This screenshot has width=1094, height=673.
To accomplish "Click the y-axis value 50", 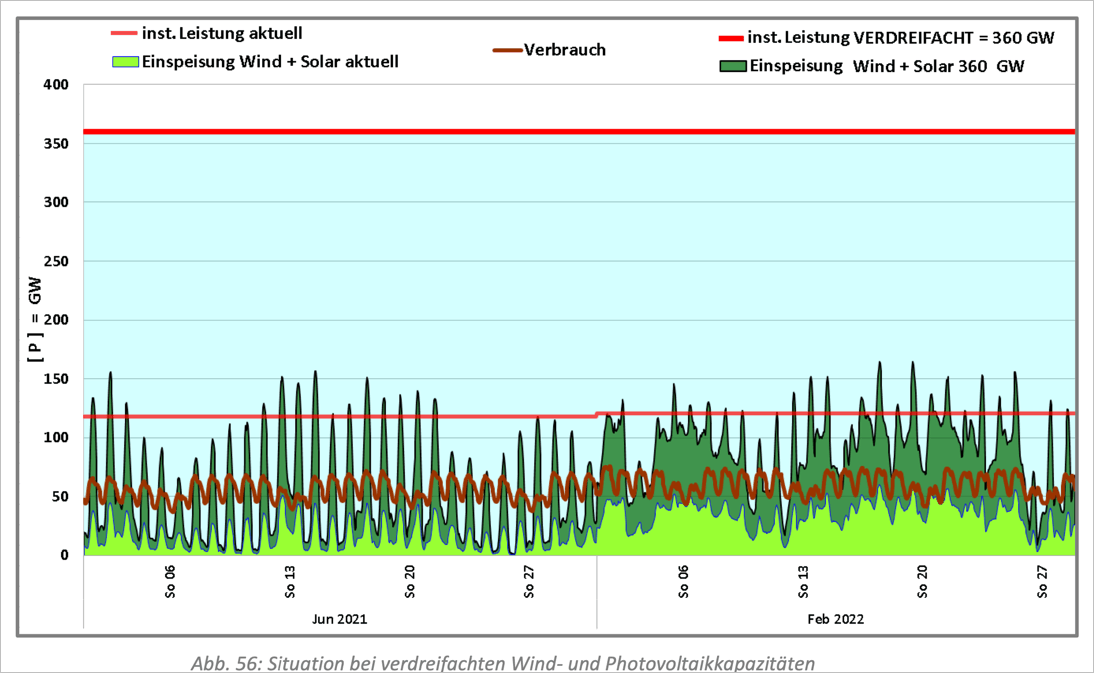I will point(60,497).
